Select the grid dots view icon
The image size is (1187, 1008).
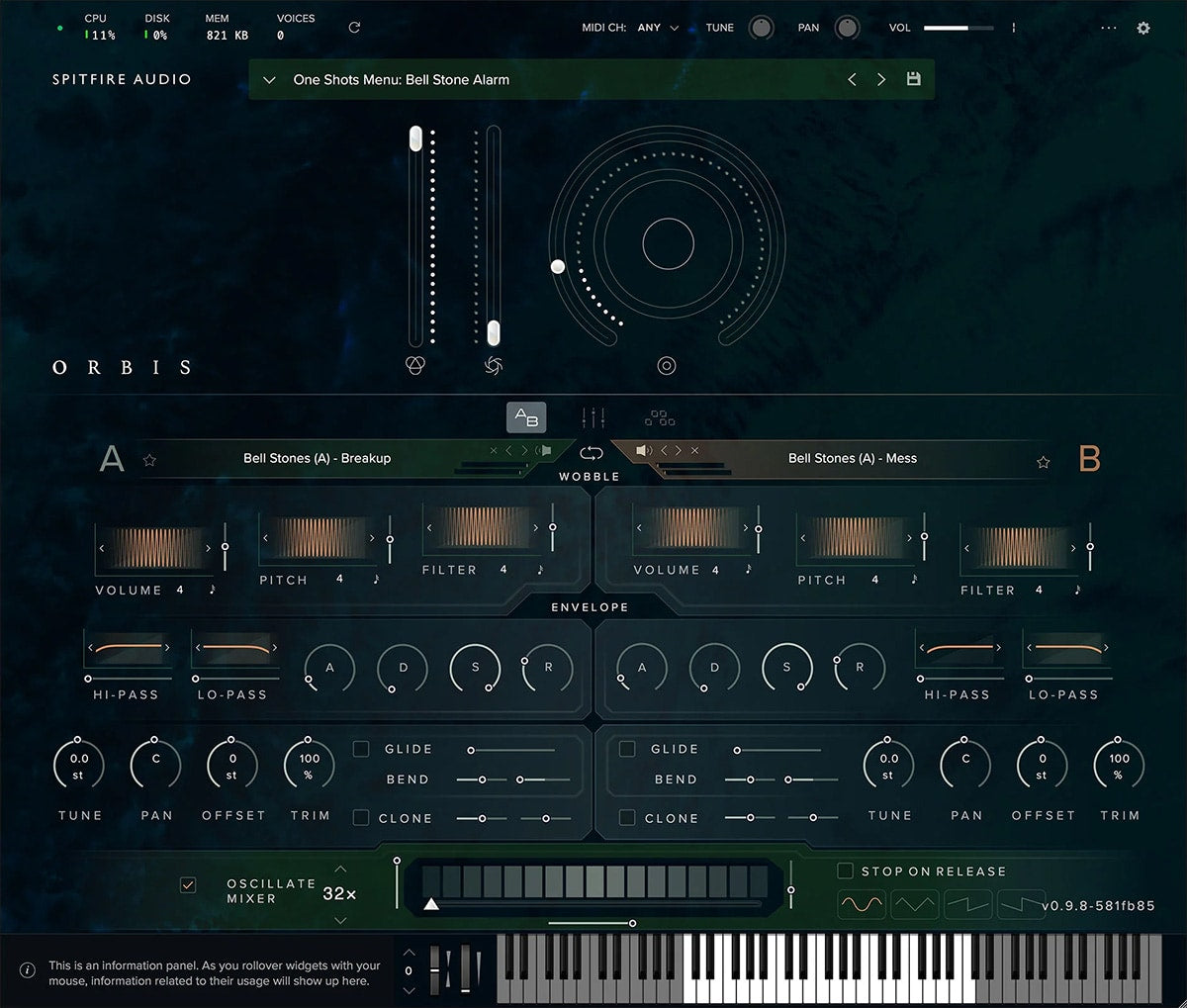659,416
